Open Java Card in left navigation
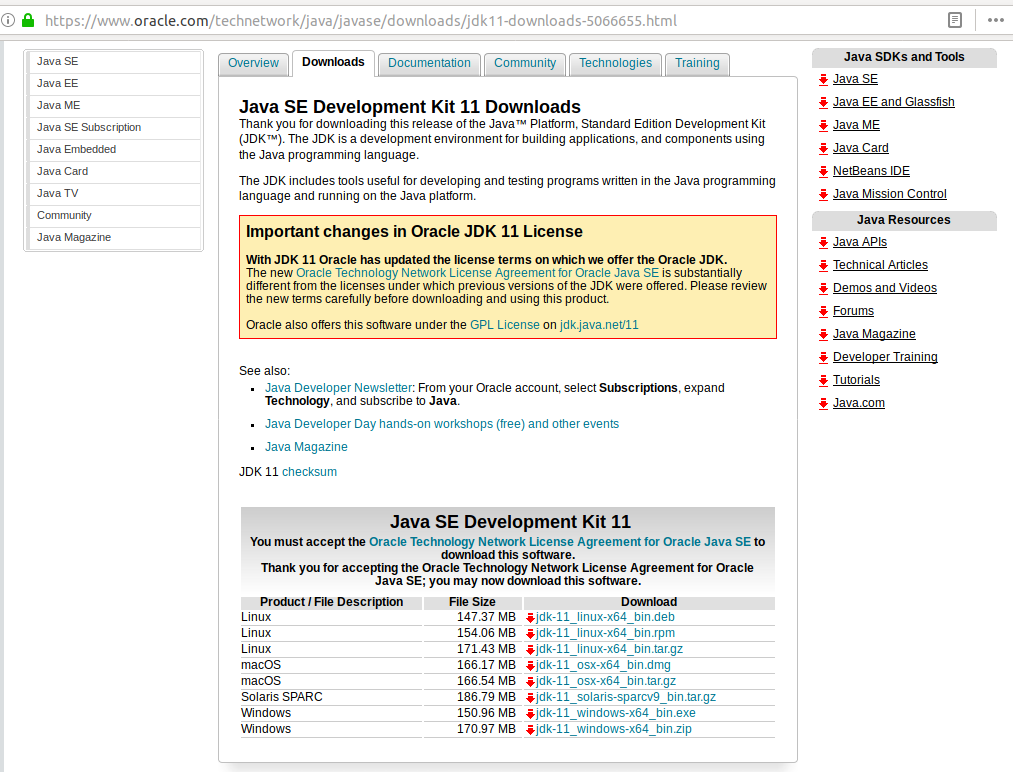Screen dimensions: 1013x772 [x=114, y=171]
